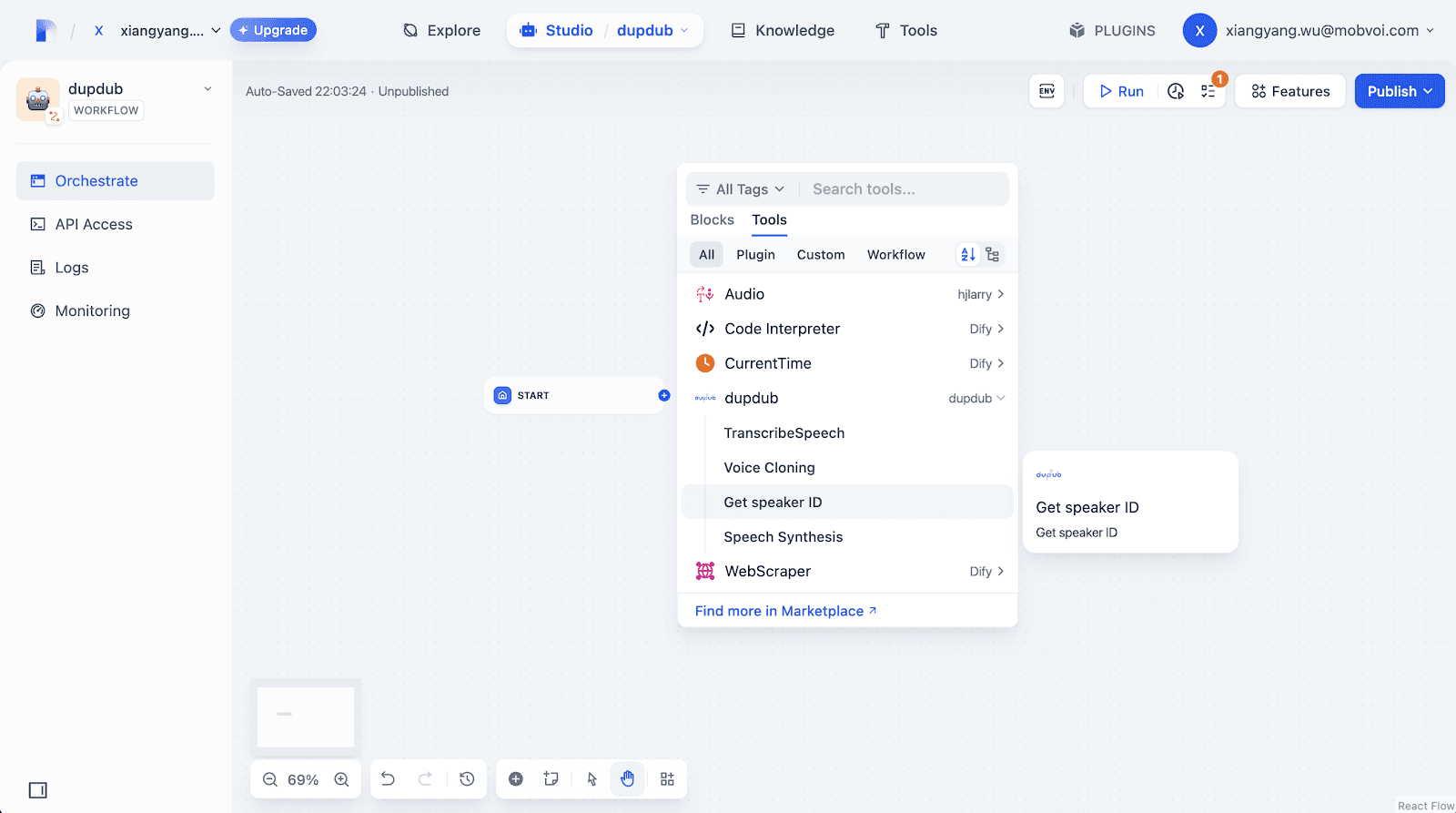Select the Plugin filter tab
The height and width of the screenshot is (813, 1456).
click(x=755, y=255)
